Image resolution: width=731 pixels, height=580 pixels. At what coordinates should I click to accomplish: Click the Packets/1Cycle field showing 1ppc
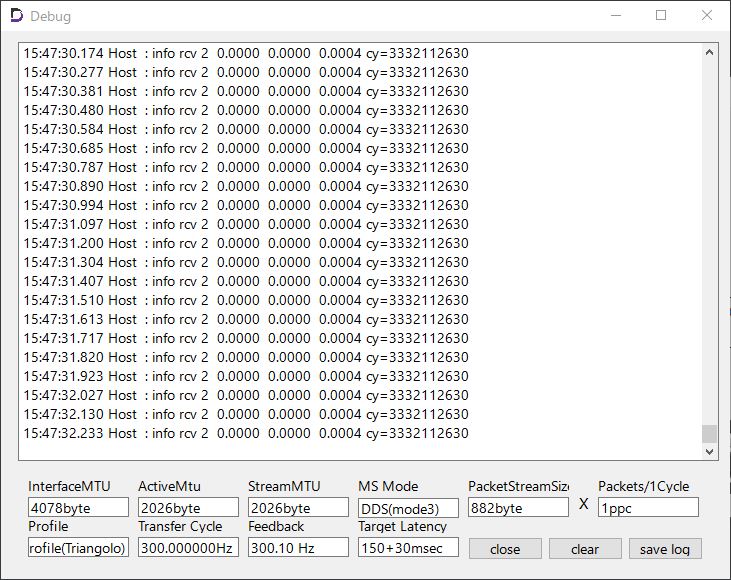[x=648, y=507]
